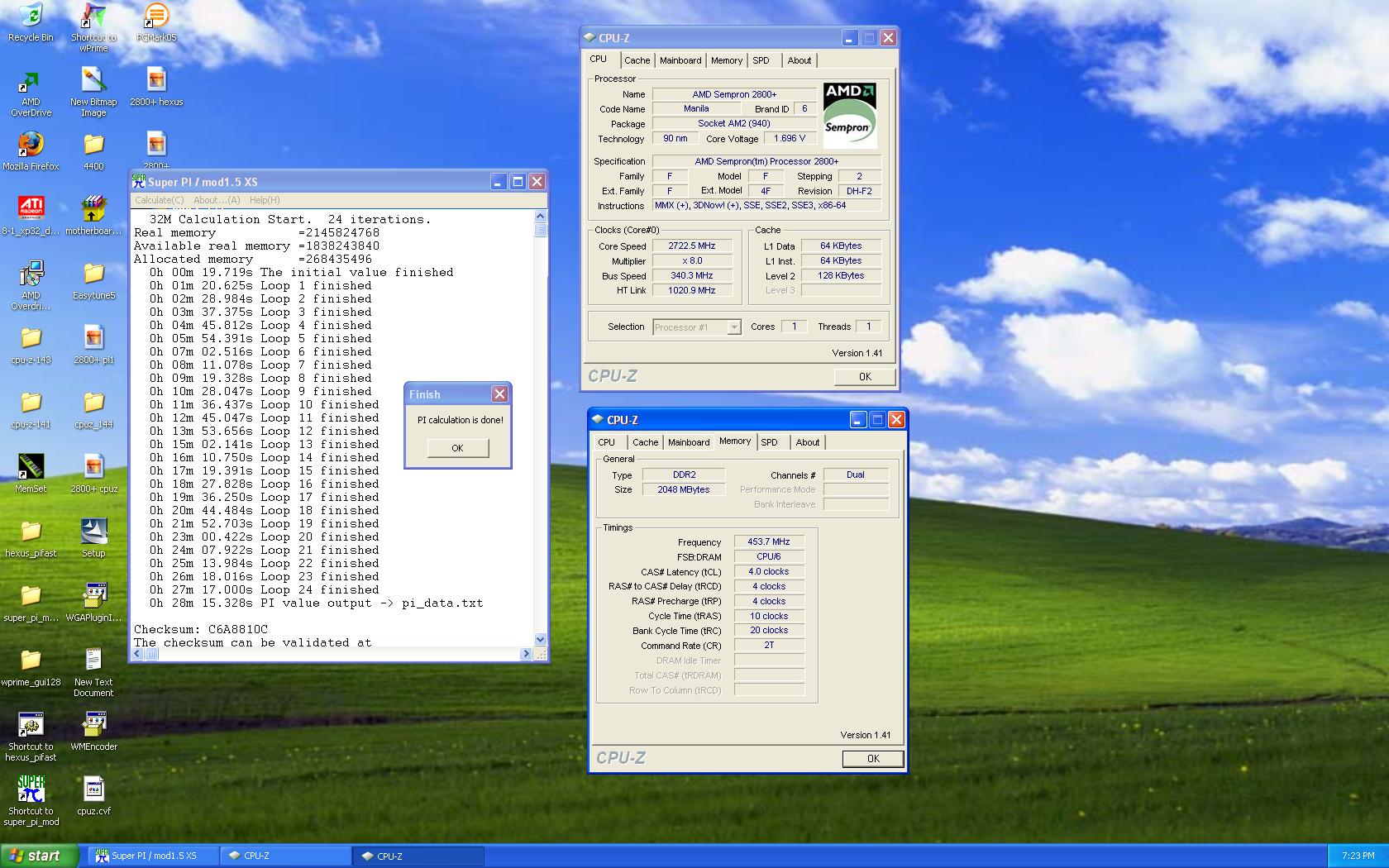Open the cpu-z-143 folder

click(31, 345)
